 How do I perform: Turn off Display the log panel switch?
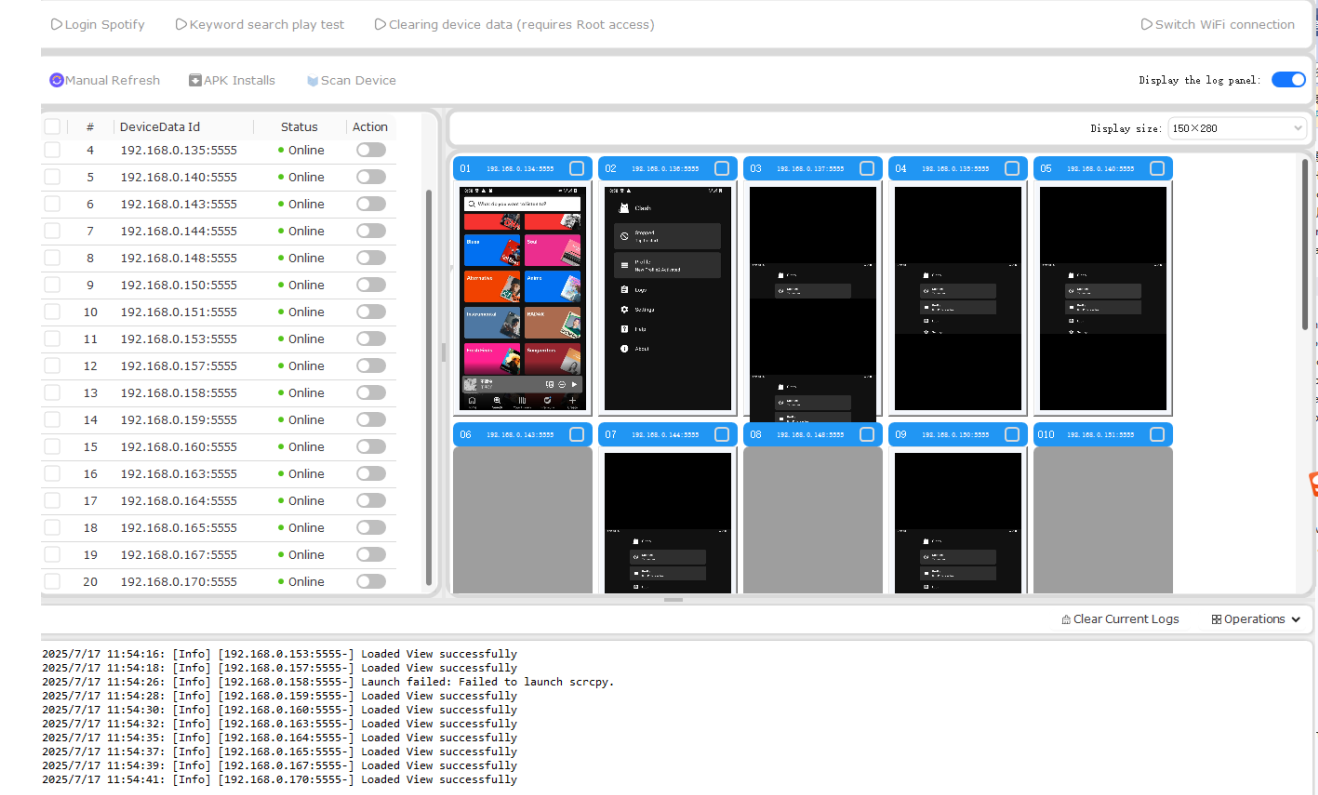(x=1288, y=80)
